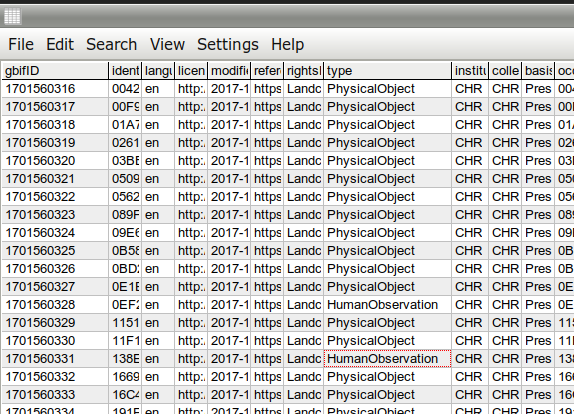
Task: Select the HumanObservation cell in row 1701560328
Action: pyautogui.click(x=387, y=305)
